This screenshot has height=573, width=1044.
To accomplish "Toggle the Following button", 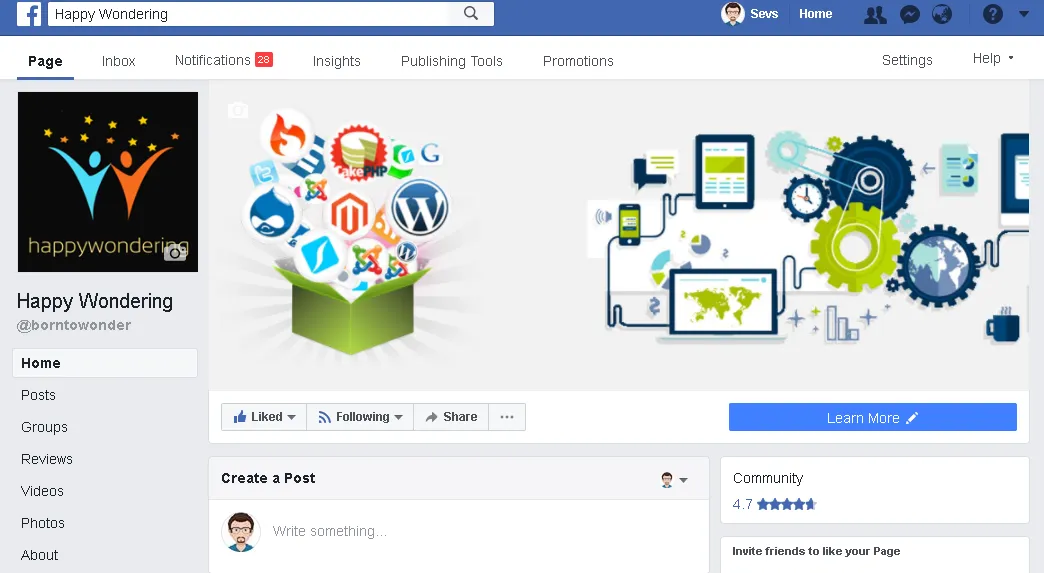I will point(360,417).
